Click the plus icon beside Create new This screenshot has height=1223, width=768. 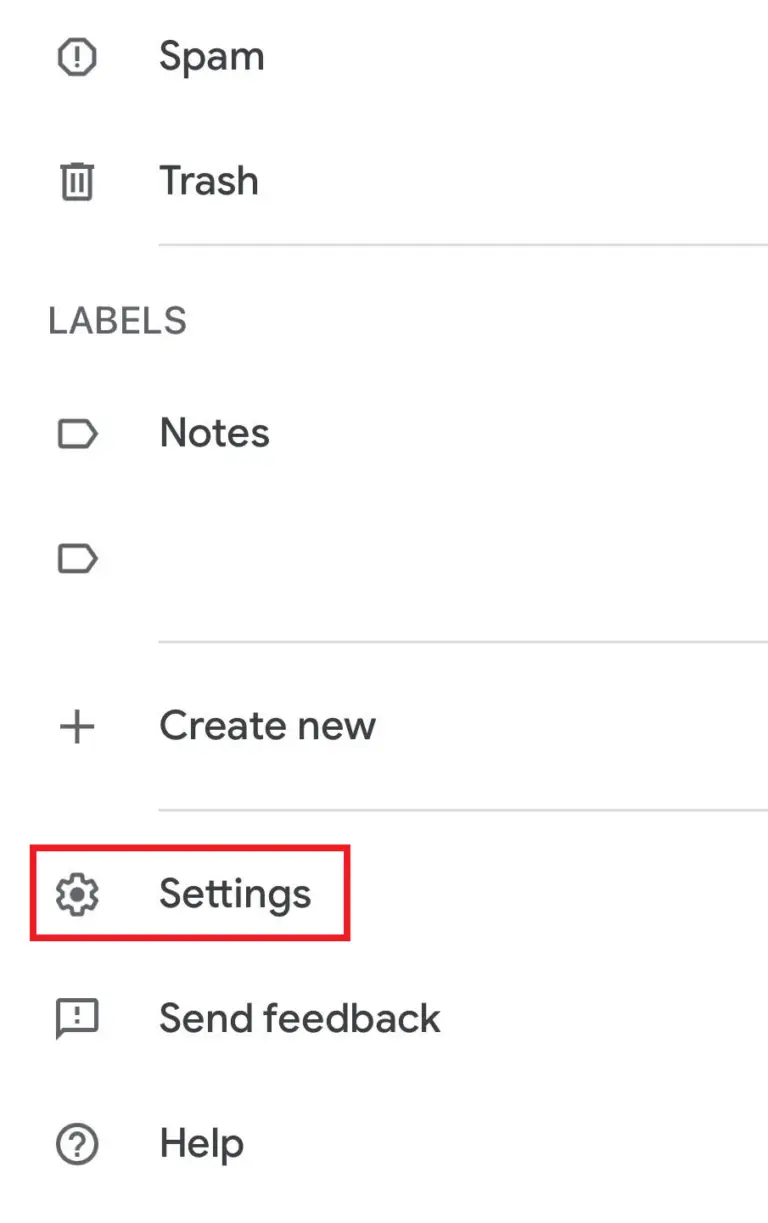77,726
